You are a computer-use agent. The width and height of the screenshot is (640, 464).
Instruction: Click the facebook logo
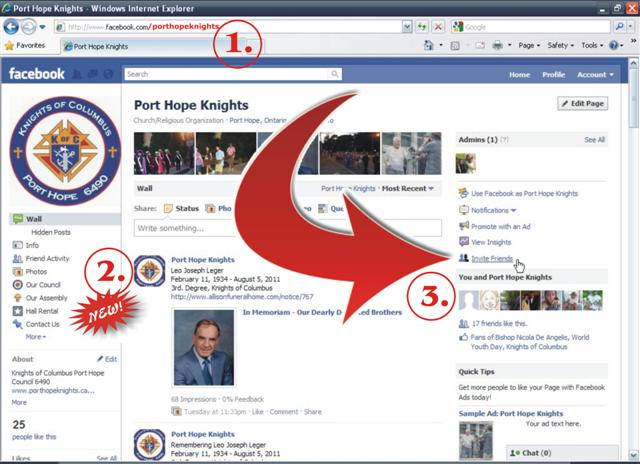(37, 74)
